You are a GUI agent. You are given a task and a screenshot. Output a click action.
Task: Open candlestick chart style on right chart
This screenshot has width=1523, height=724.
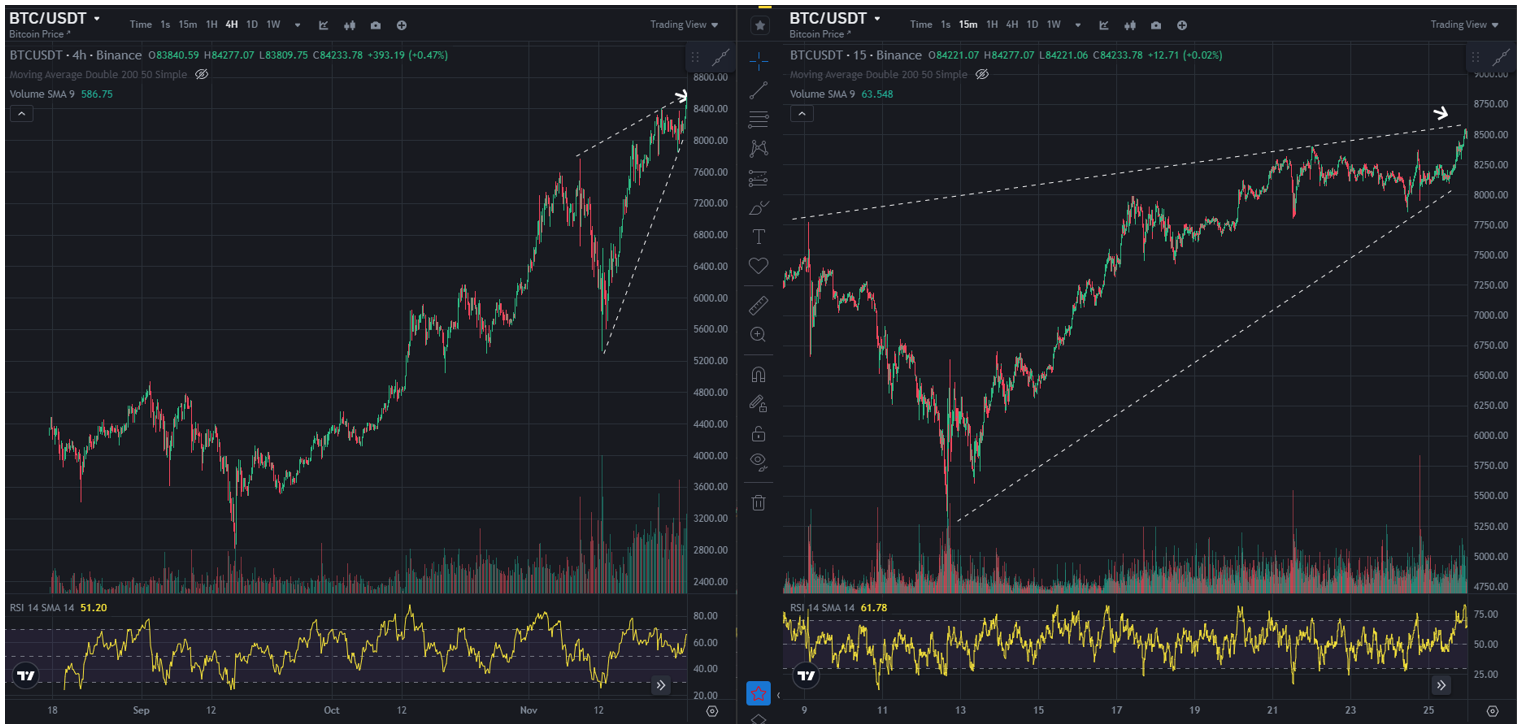click(x=1130, y=25)
